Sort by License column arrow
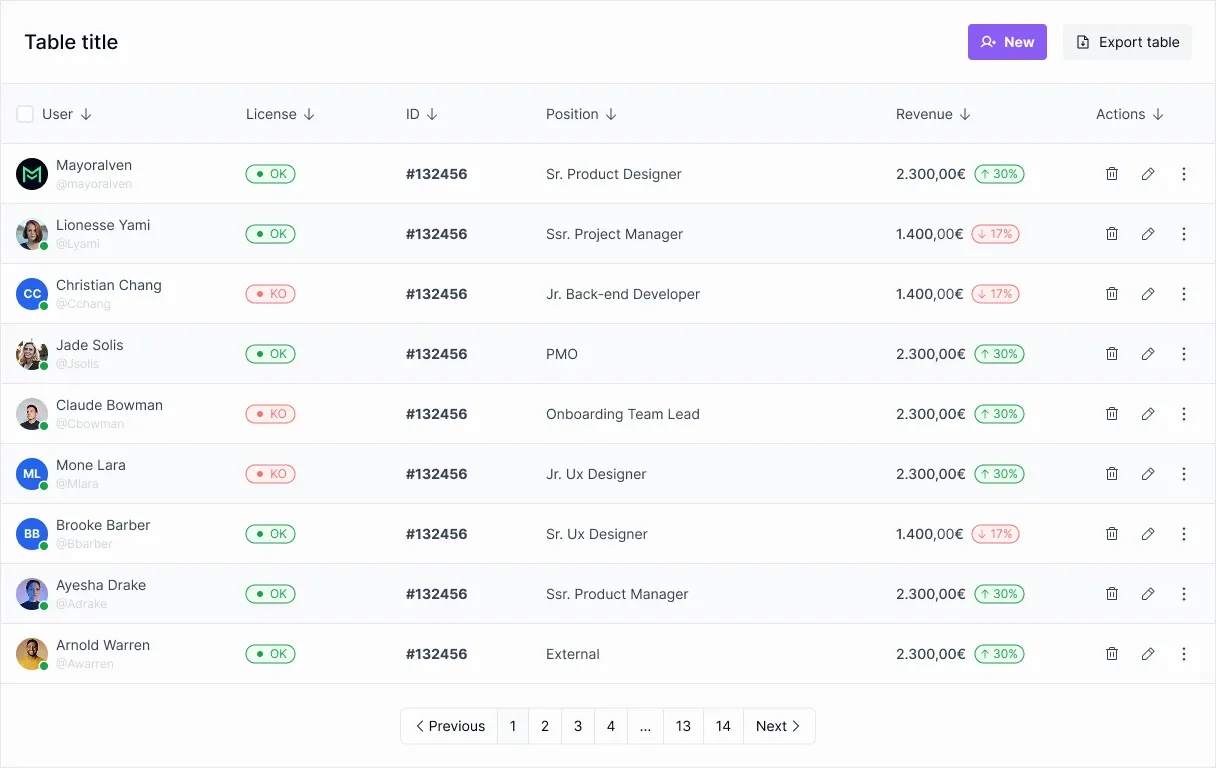 tap(309, 114)
